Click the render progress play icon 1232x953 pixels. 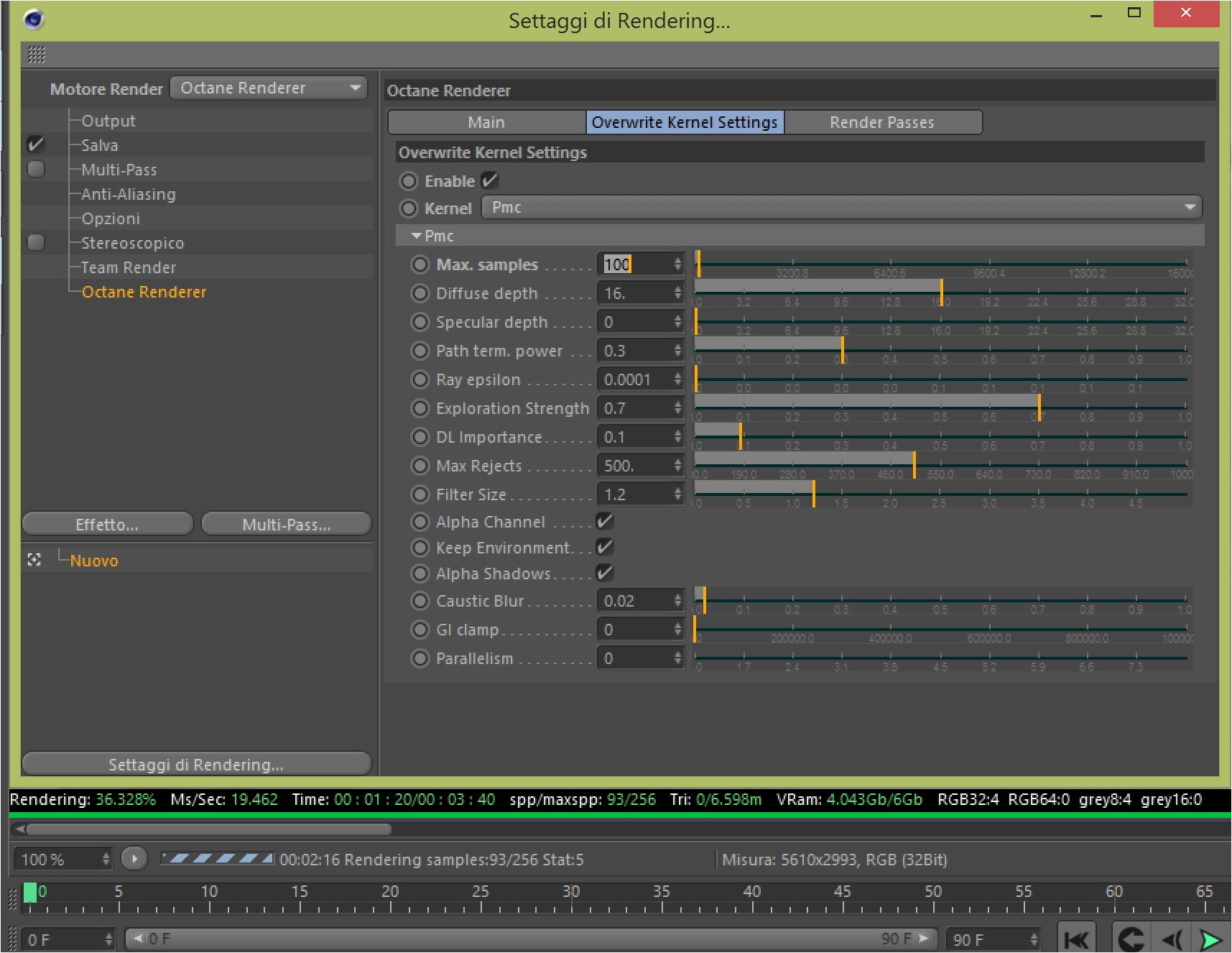click(x=134, y=858)
